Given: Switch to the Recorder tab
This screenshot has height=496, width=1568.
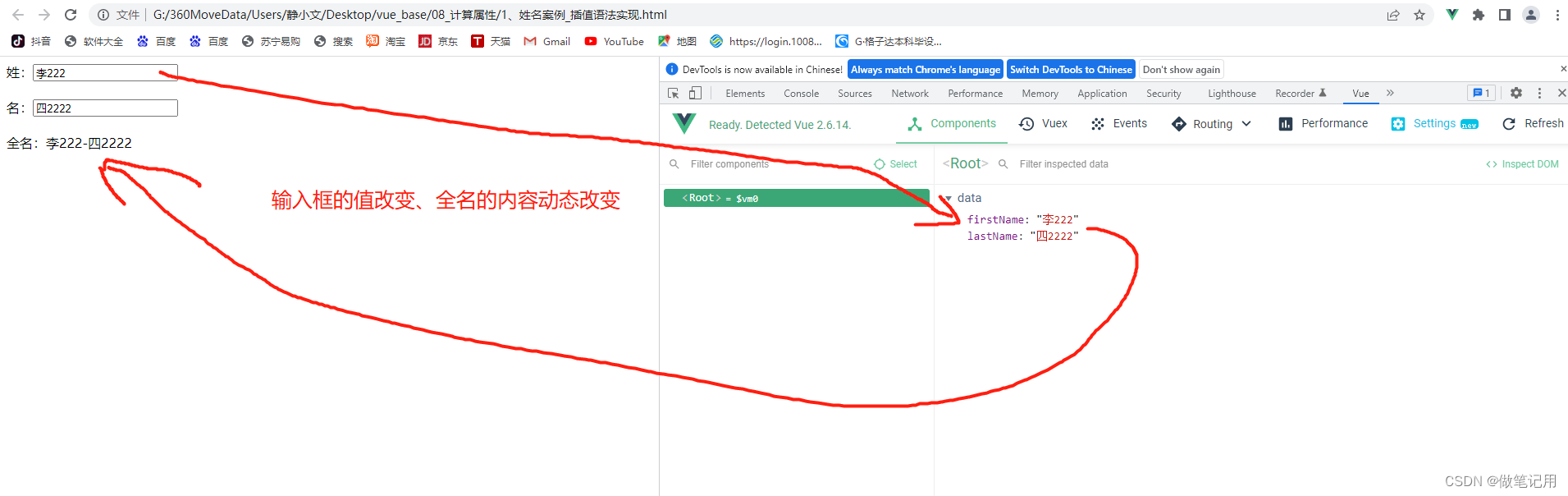Looking at the screenshot, I should (x=1301, y=94).
